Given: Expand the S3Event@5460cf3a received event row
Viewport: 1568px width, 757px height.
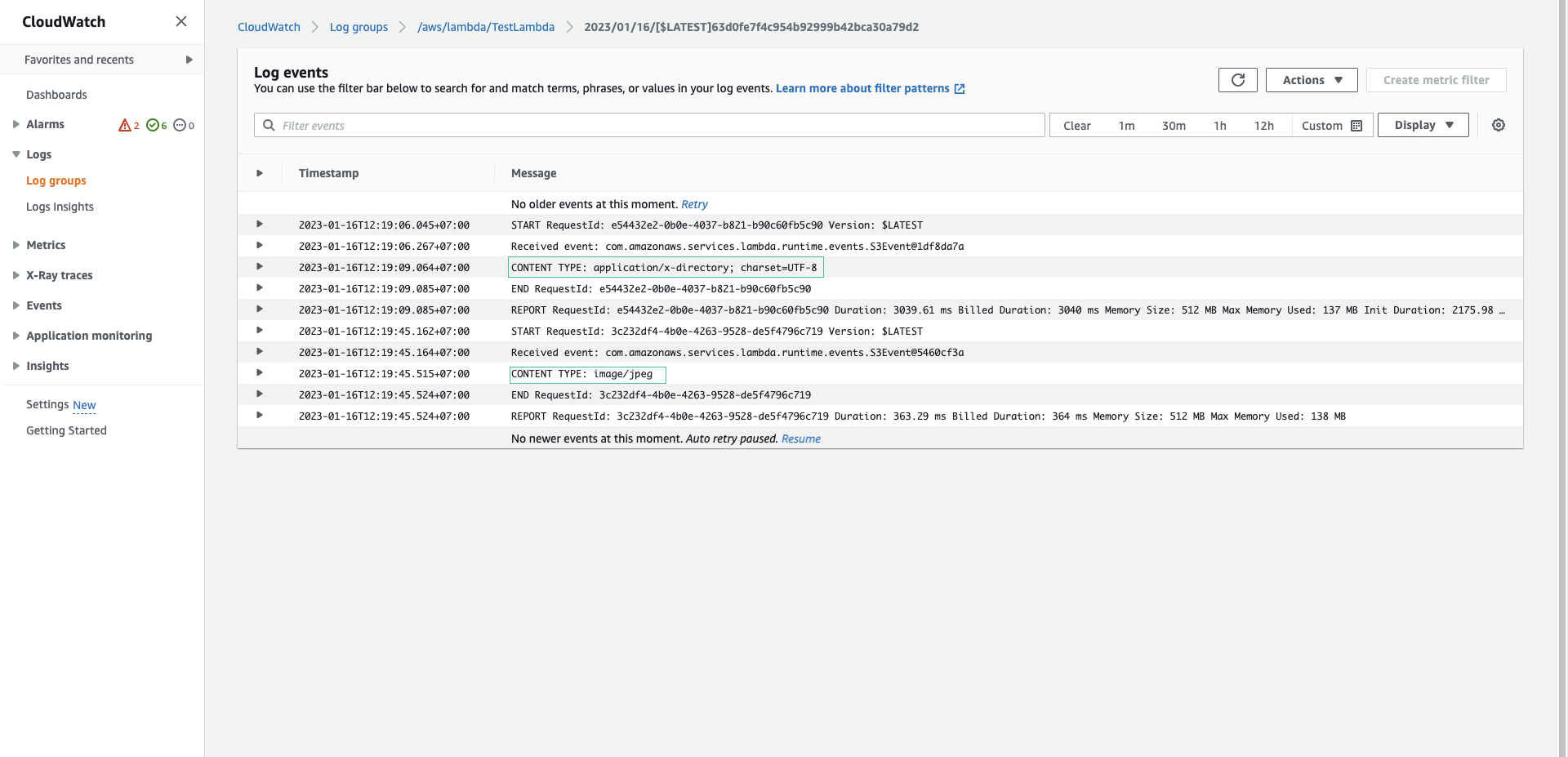Looking at the screenshot, I should (260, 351).
